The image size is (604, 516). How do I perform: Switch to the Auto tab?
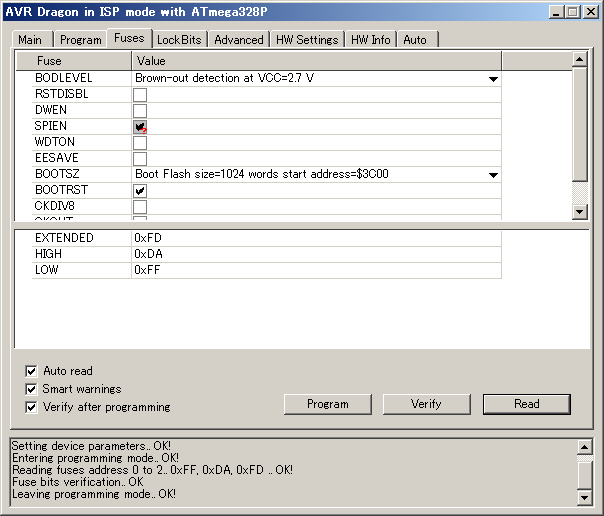point(418,40)
